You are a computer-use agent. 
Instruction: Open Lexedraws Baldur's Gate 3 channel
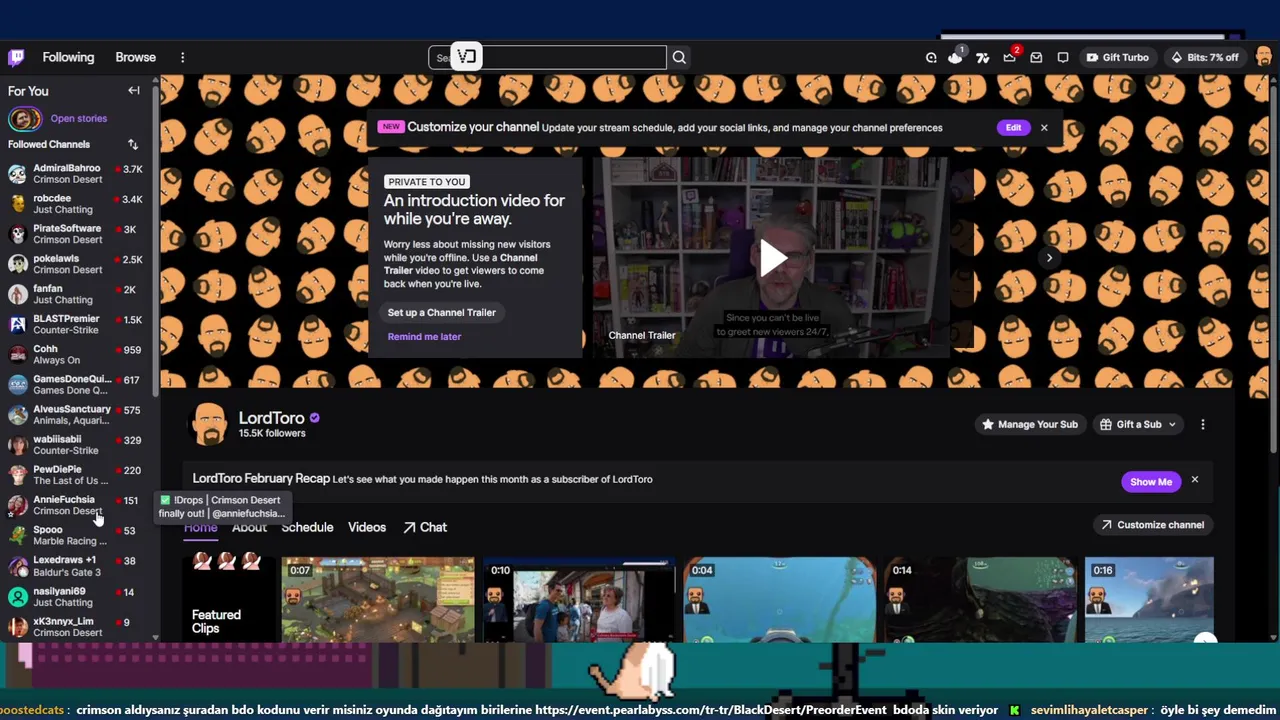click(x=75, y=566)
